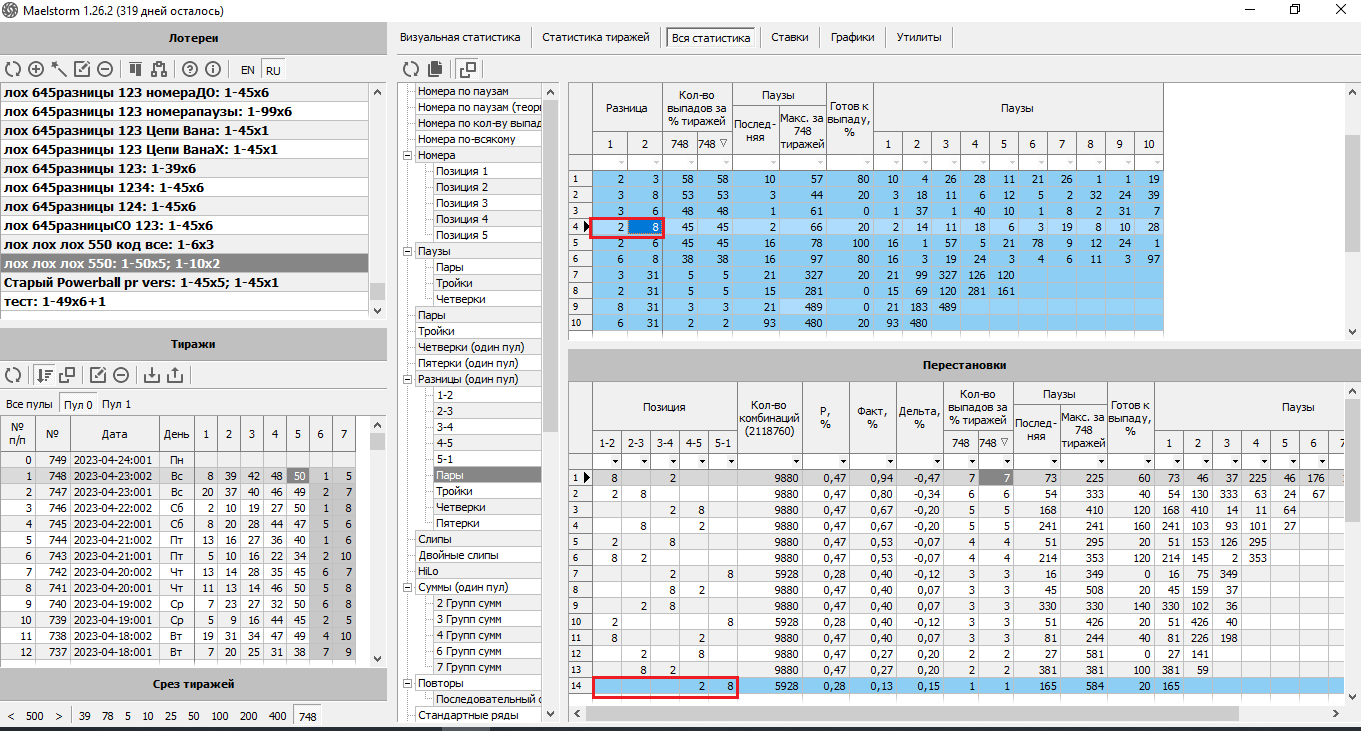Select the Пул 1 filter
This screenshot has width=1361, height=731.
tap(116, 404)
